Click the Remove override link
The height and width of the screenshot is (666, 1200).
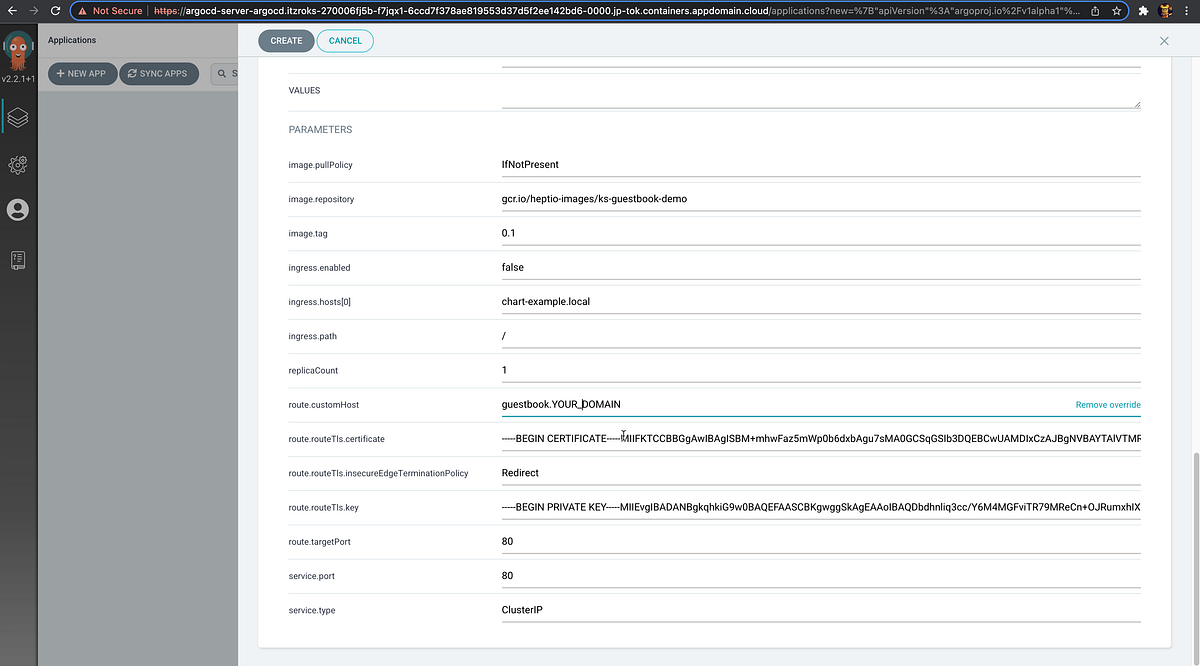pos(1107,405)
